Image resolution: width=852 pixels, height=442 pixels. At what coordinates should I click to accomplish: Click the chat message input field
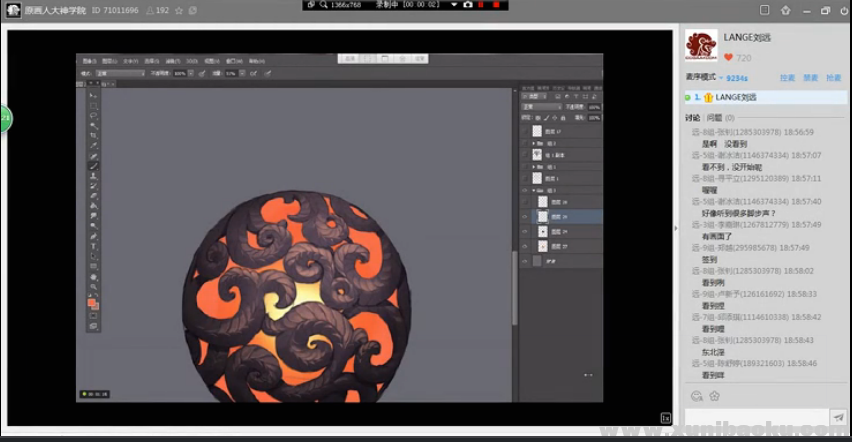755,418
